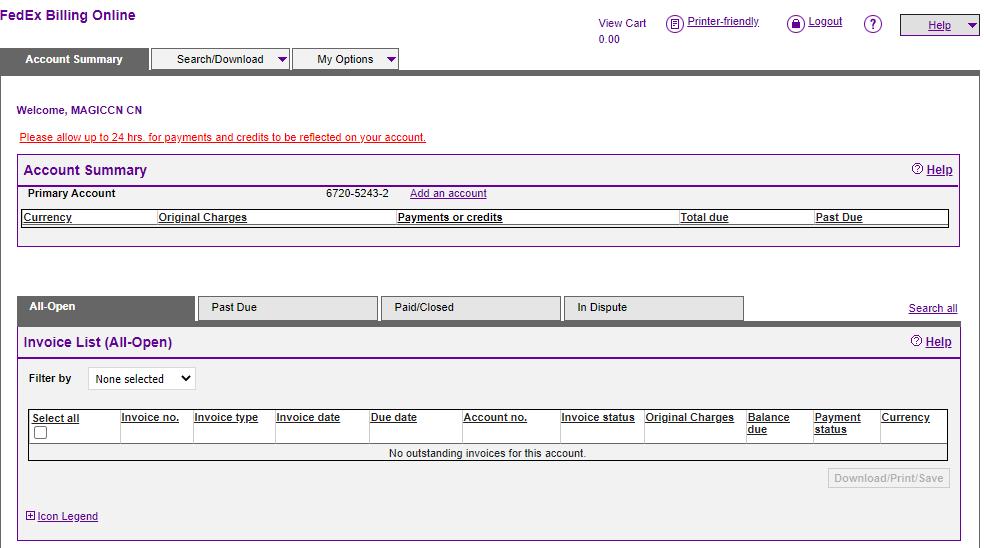The width and height of the screenshot is (984, 548).
Task: Click the 'Welcome, MAGICCN CN' text
Action: click(x=79, y=110)
